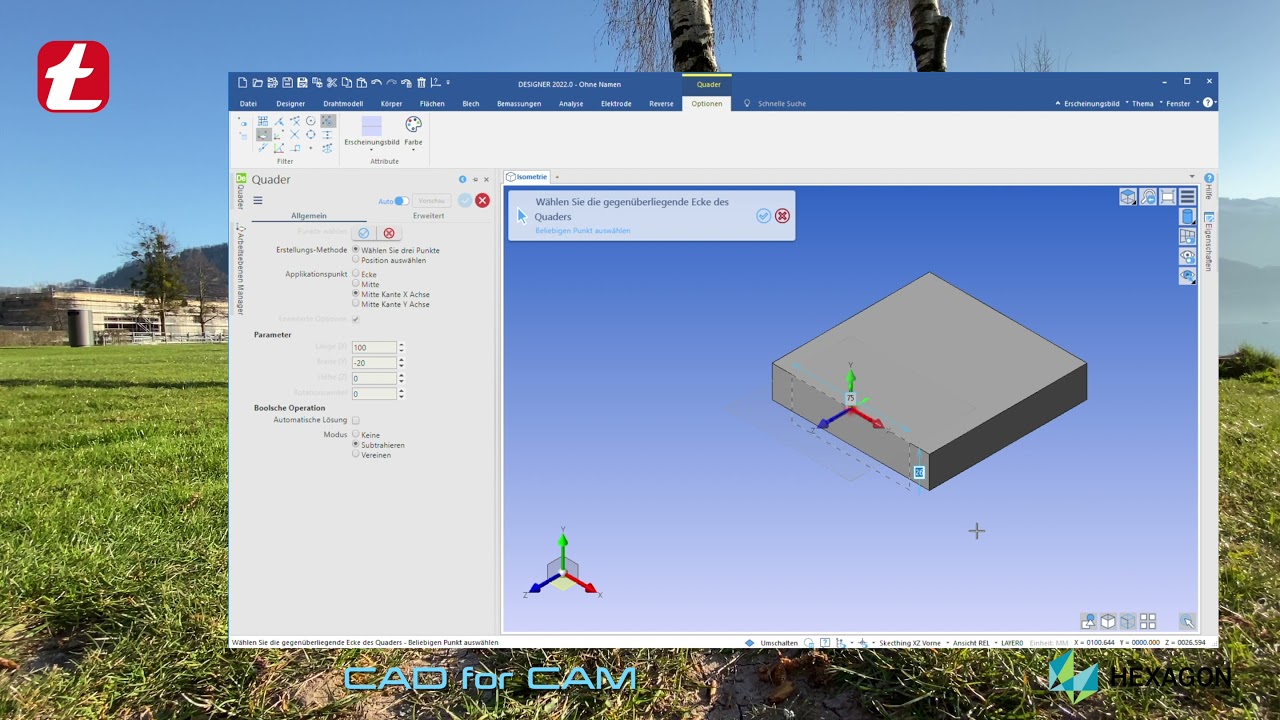Click the Breite (Y) input field
The height and width of the screenshot is (720, 1280).
tap(374, 363)
